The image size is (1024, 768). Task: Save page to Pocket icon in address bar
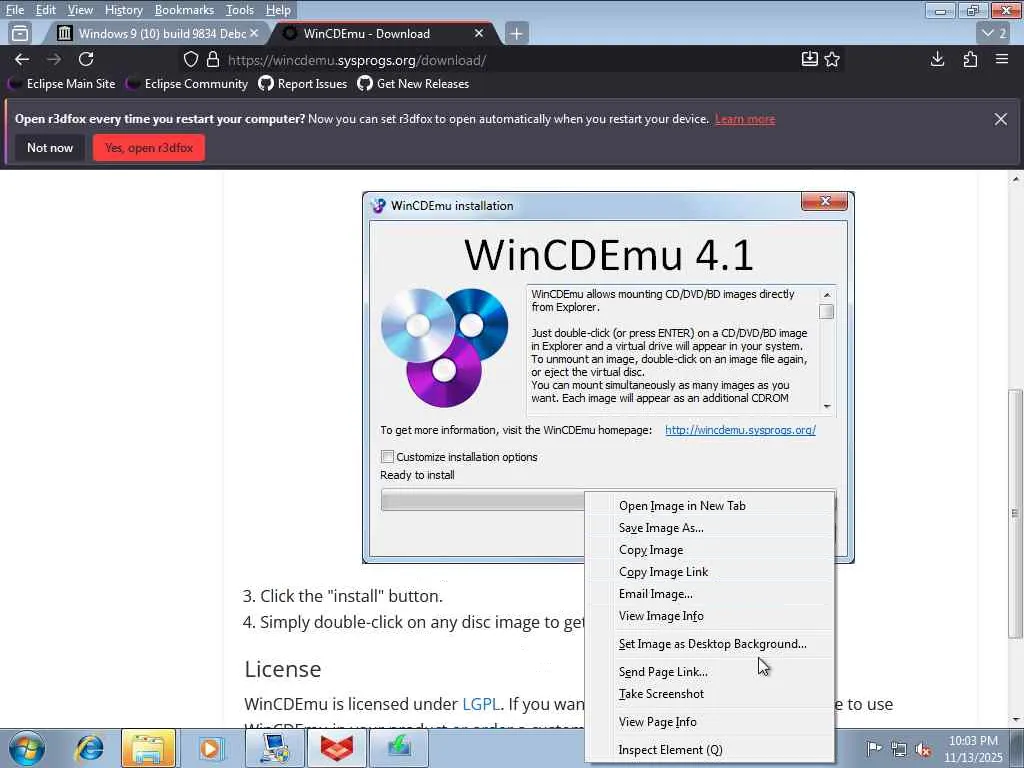point(809,59)
